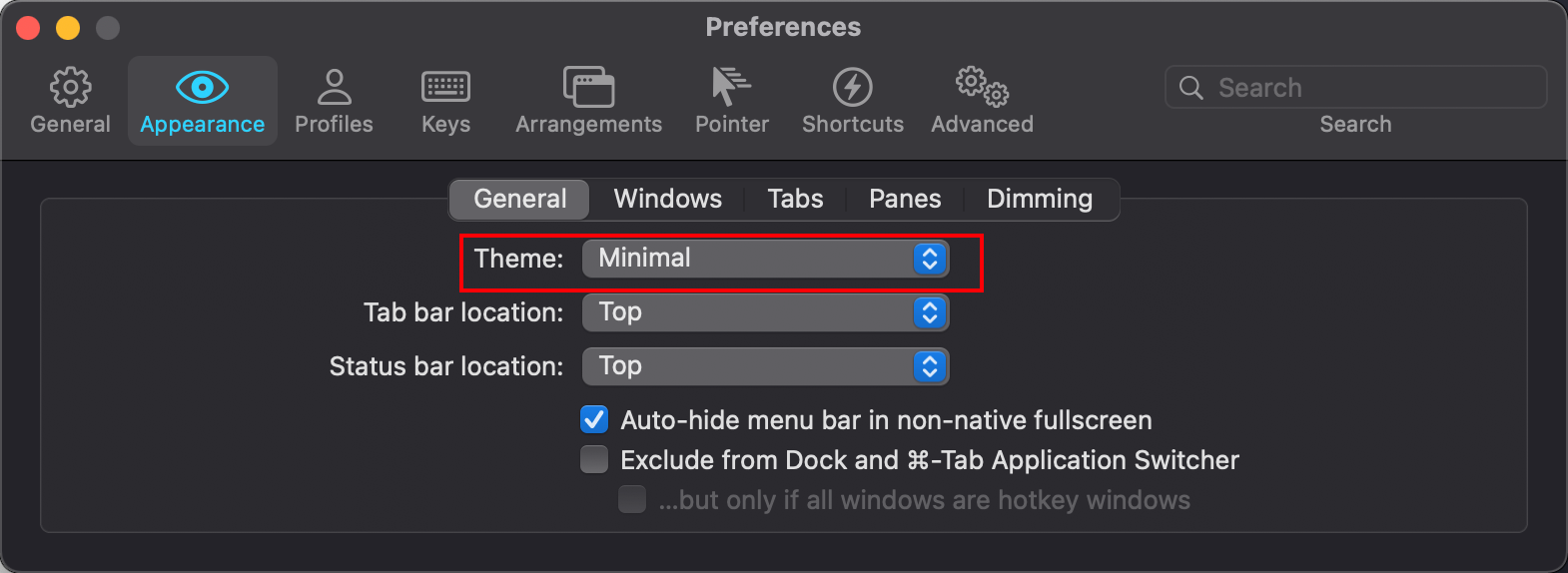Toggle only if all windows are hotkey windows
Screen dimensions: 1568x573
tap(632, 499)
